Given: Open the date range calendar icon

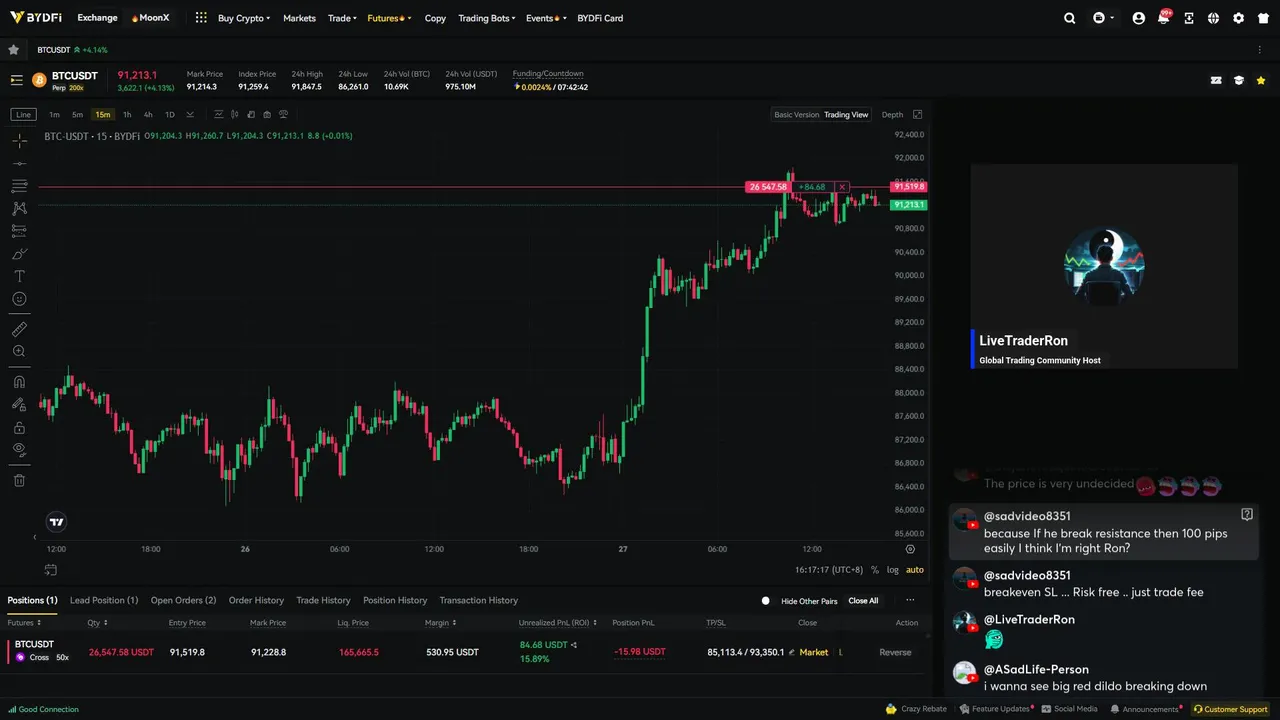Looking at the screenshot, I should (x=50, y=570).
